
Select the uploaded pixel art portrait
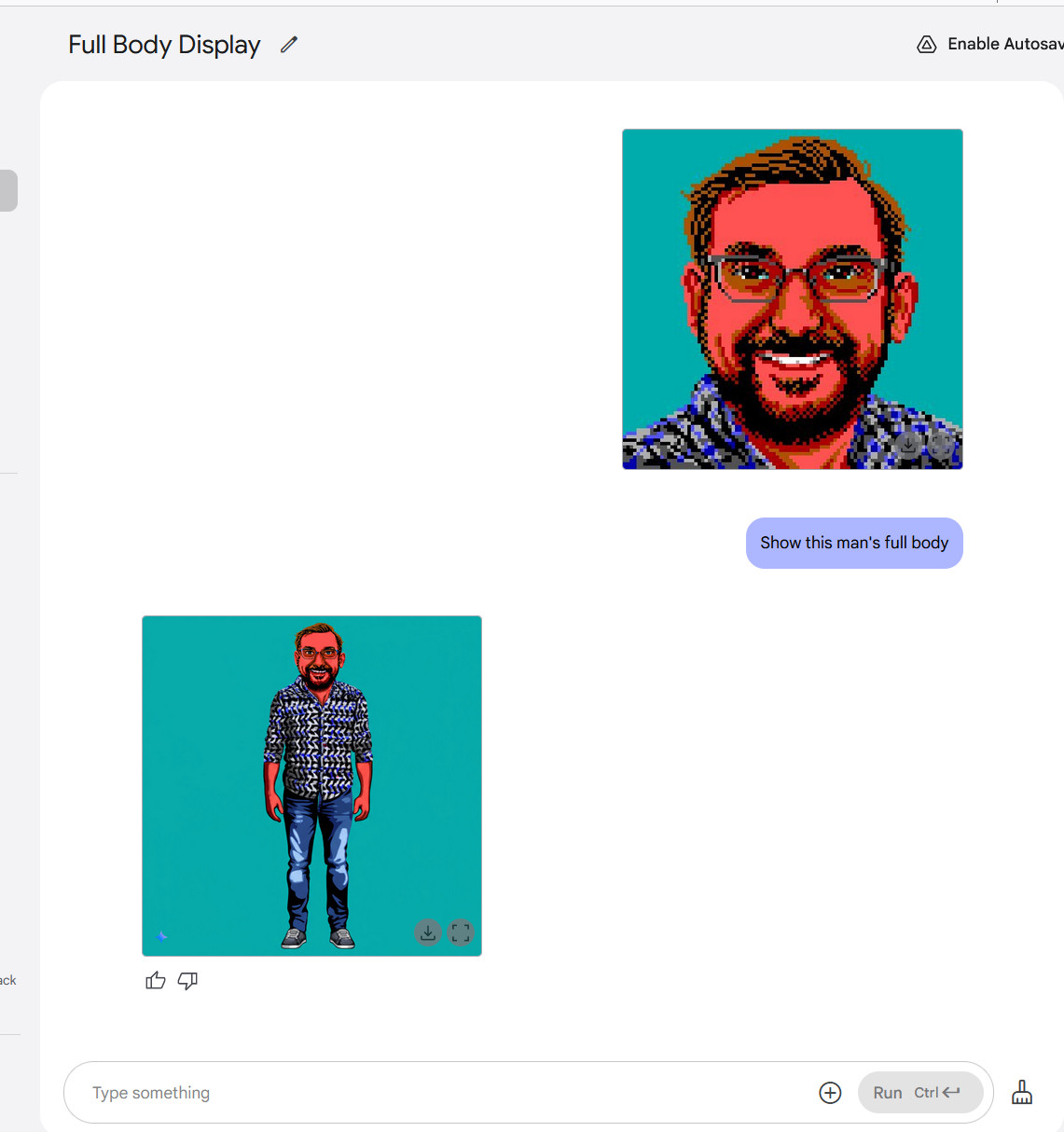click(792, 298)
